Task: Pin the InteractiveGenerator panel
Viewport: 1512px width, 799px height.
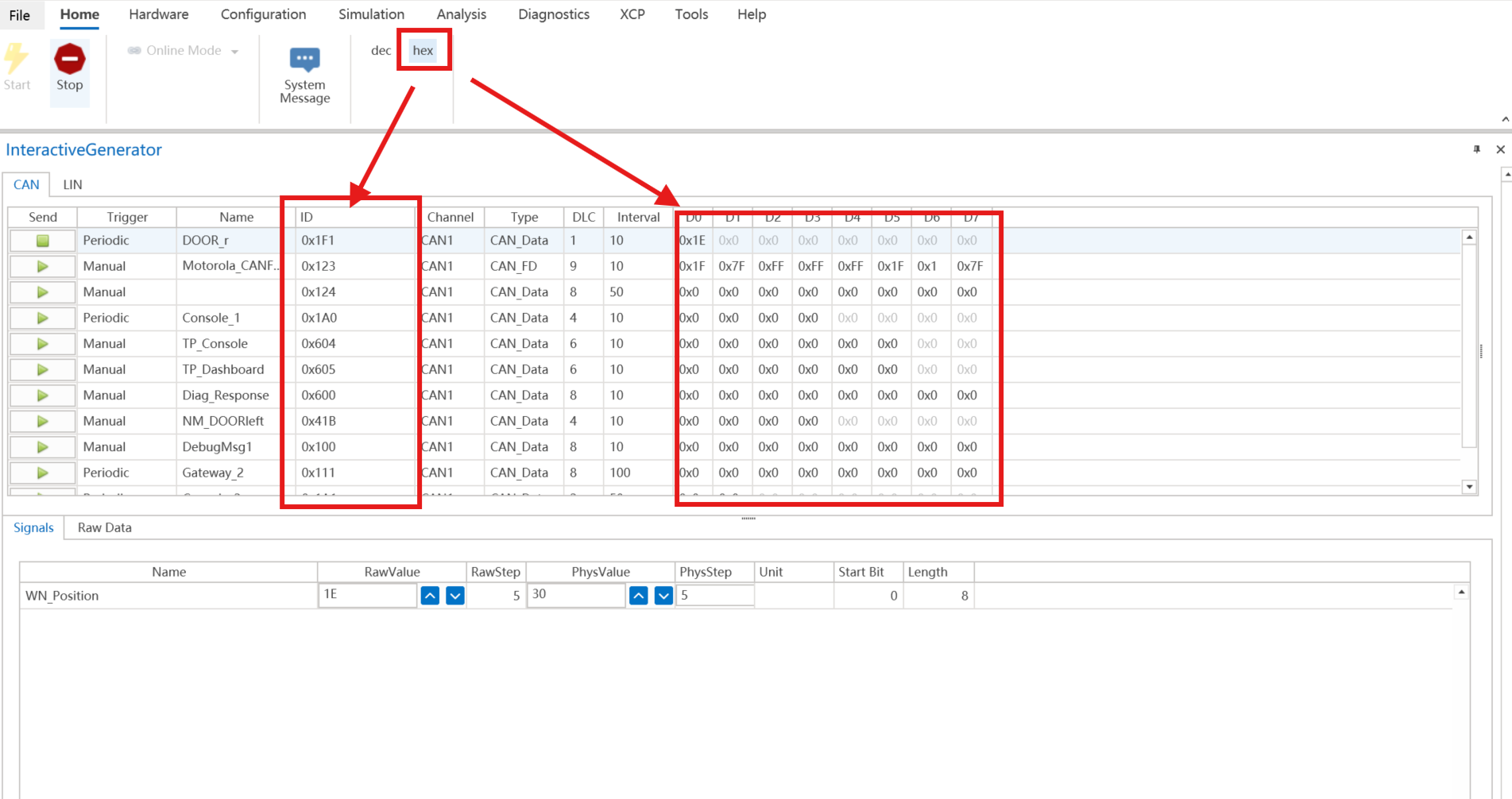Action: [1476, 149]
